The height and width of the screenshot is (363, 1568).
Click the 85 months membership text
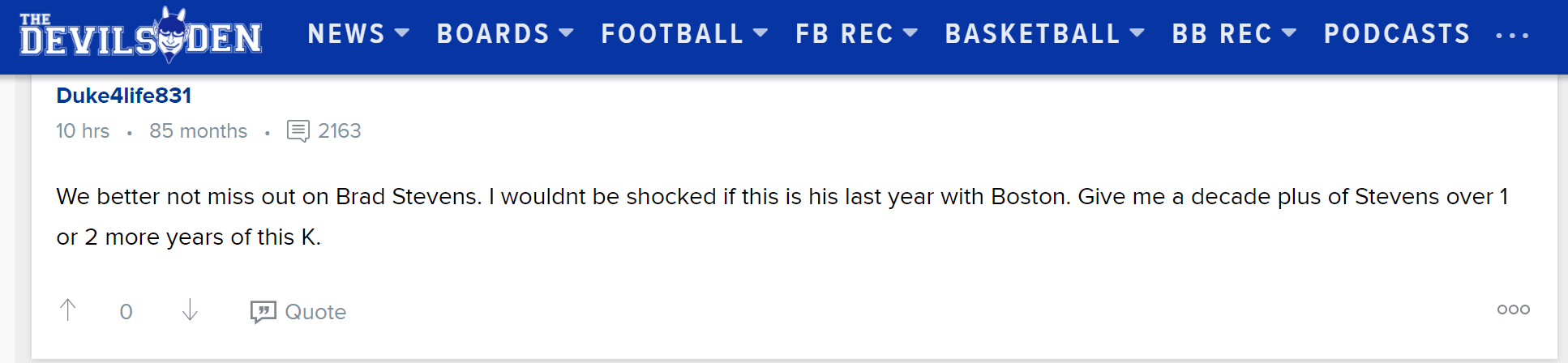coord(198,131)
